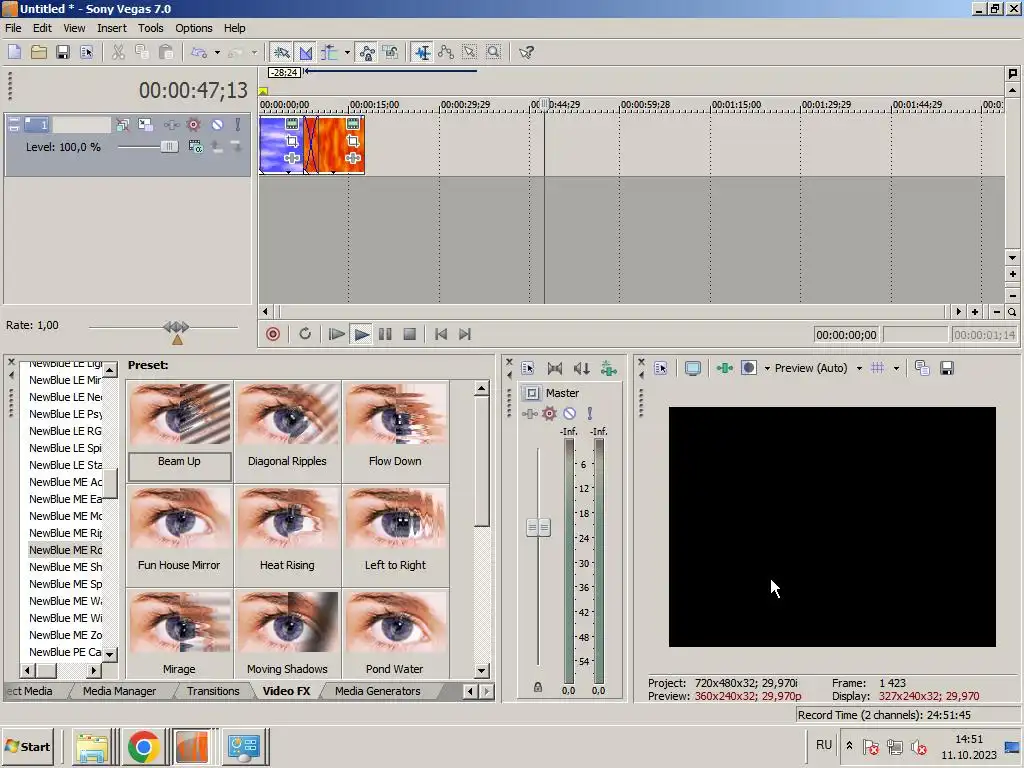Open Preview quality dropdown arrow
Image resolution: width=1024 pixels, height=768 pixels.
pos(859,368)
